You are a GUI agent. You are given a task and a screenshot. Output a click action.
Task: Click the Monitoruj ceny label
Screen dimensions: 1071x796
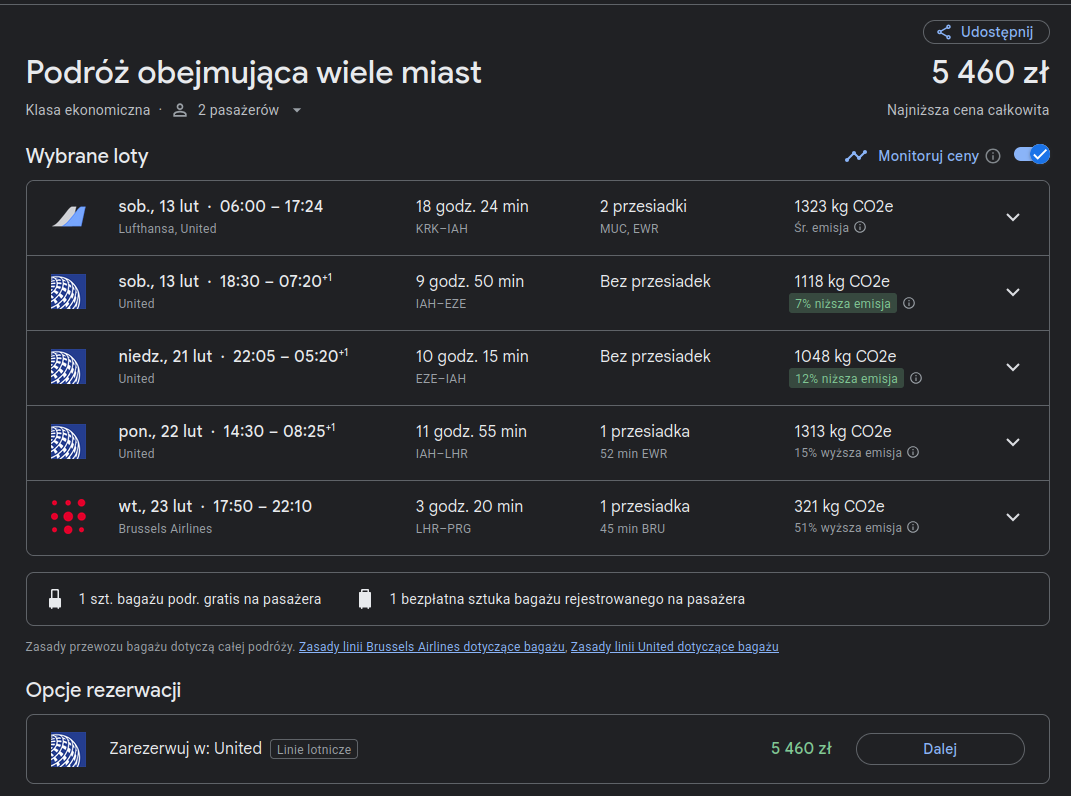coord(928,156)
